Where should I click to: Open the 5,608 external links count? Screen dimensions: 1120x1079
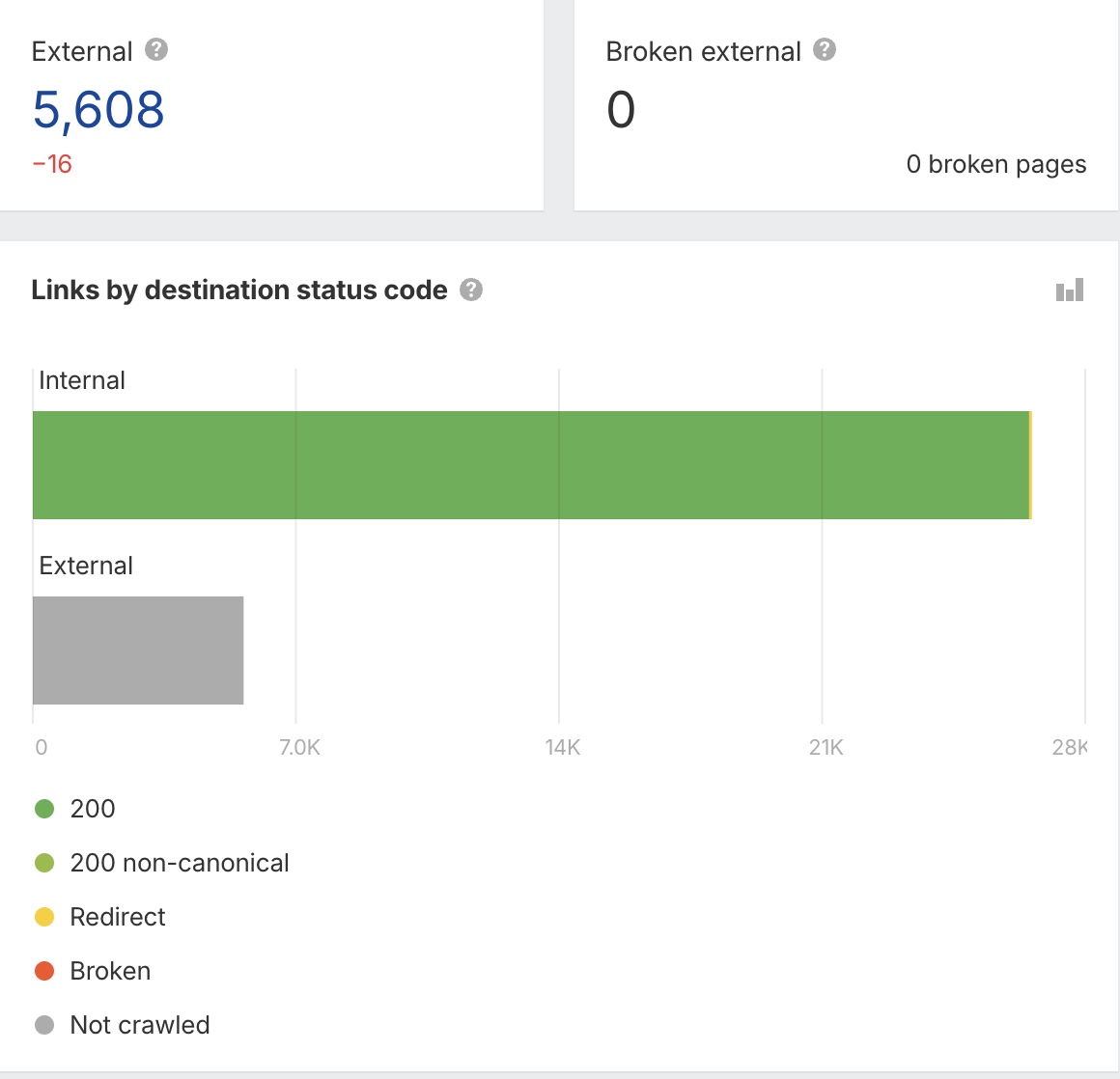point(98,110)
